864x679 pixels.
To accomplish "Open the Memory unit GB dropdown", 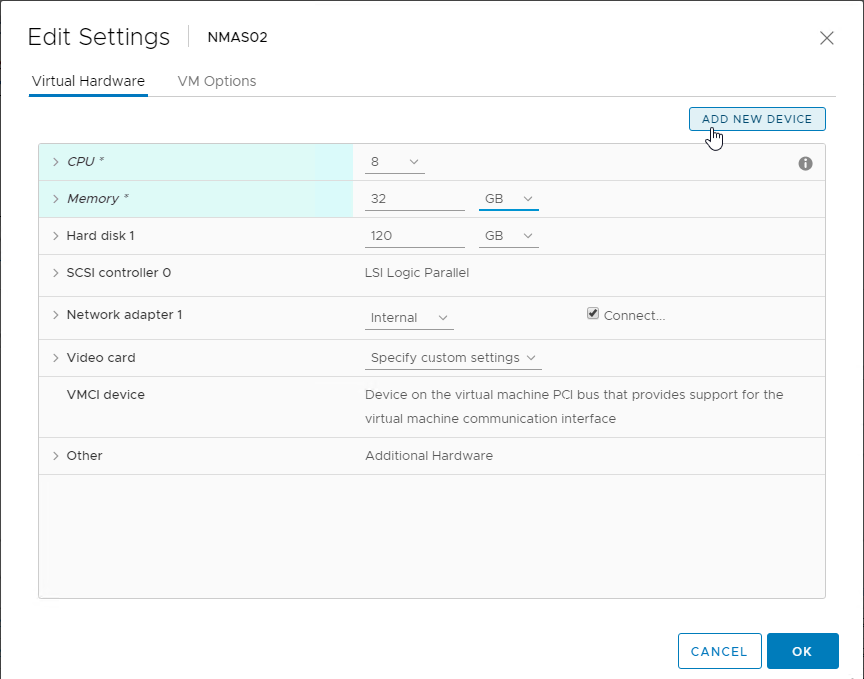I will point(509,199).
